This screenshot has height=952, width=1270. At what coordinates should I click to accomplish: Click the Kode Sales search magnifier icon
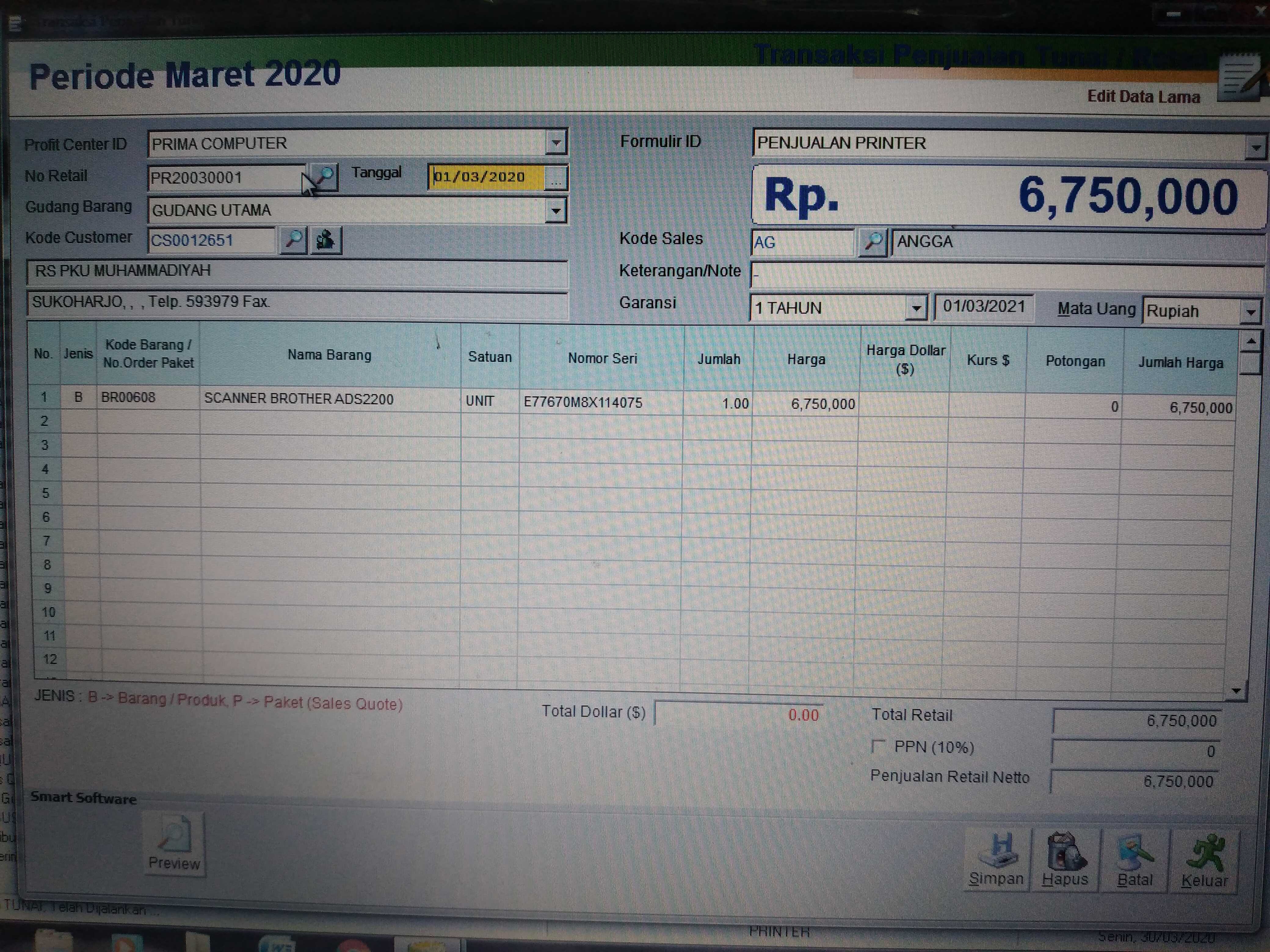(x=873, y=242)
